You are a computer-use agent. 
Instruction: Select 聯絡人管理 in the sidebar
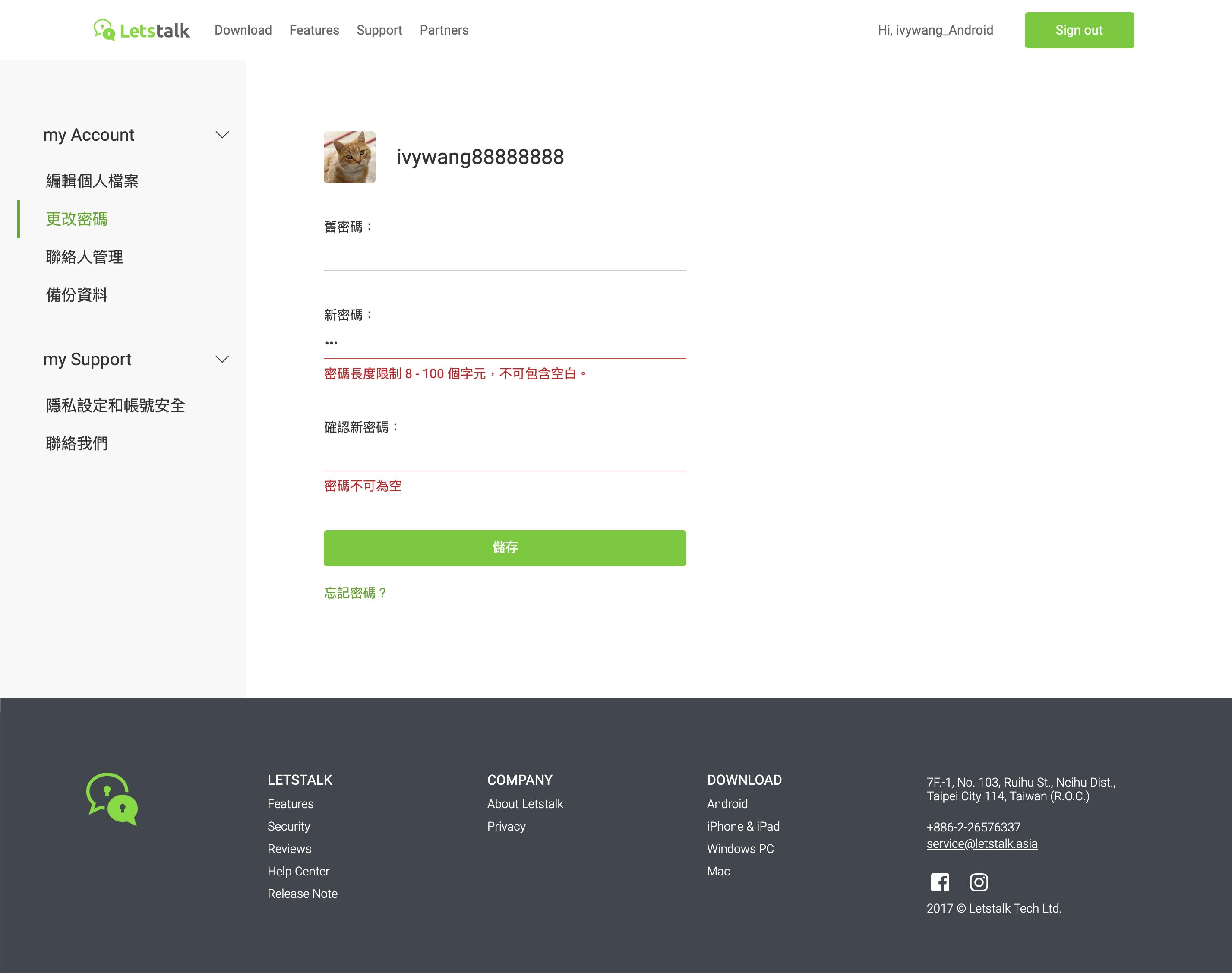click(x=84, y=257)
